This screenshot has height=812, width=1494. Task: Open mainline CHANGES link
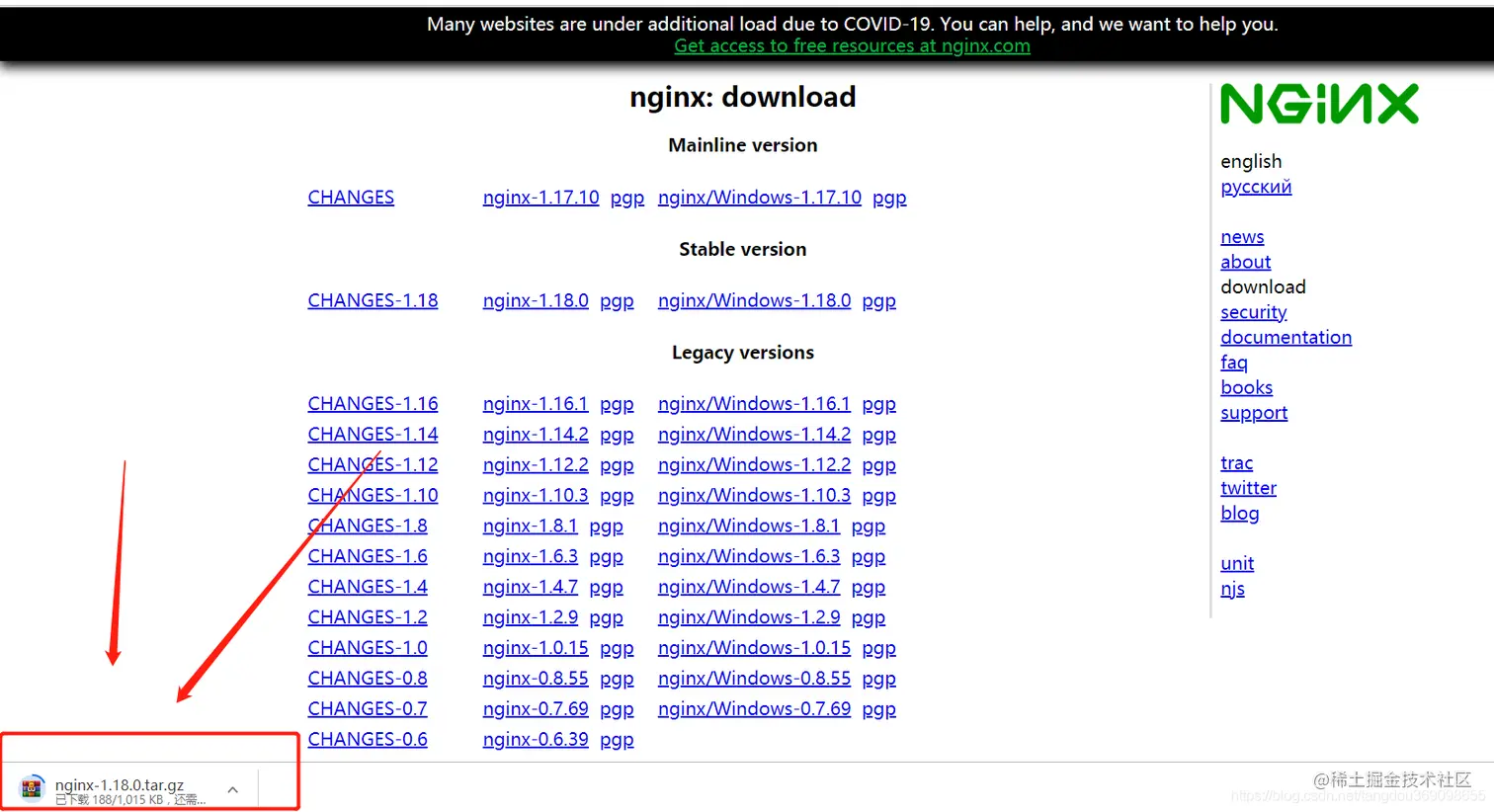tap(351, 198)
